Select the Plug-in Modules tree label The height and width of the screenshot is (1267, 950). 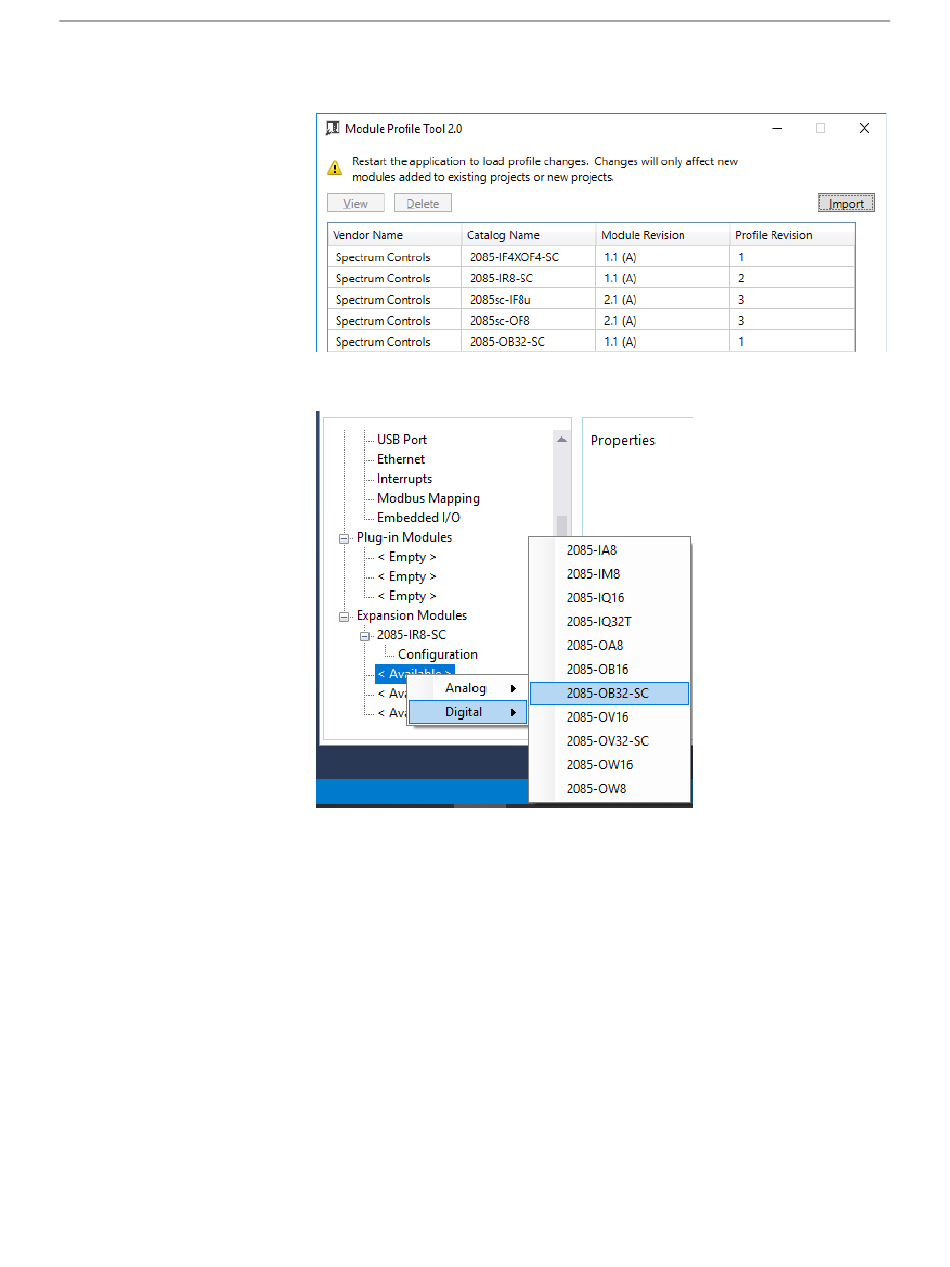[x=404, y=537]
